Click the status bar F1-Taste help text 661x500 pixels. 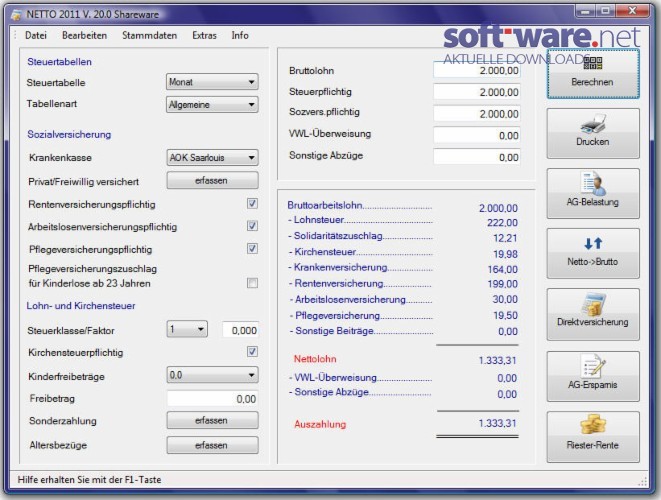pos(89,480)
